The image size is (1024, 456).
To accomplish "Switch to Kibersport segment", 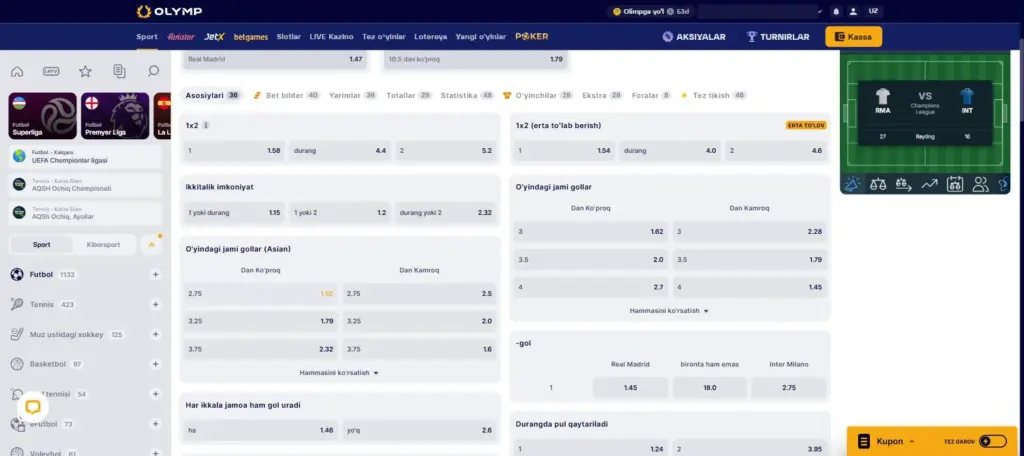I will pyautogui.click(x=104, y=244).
